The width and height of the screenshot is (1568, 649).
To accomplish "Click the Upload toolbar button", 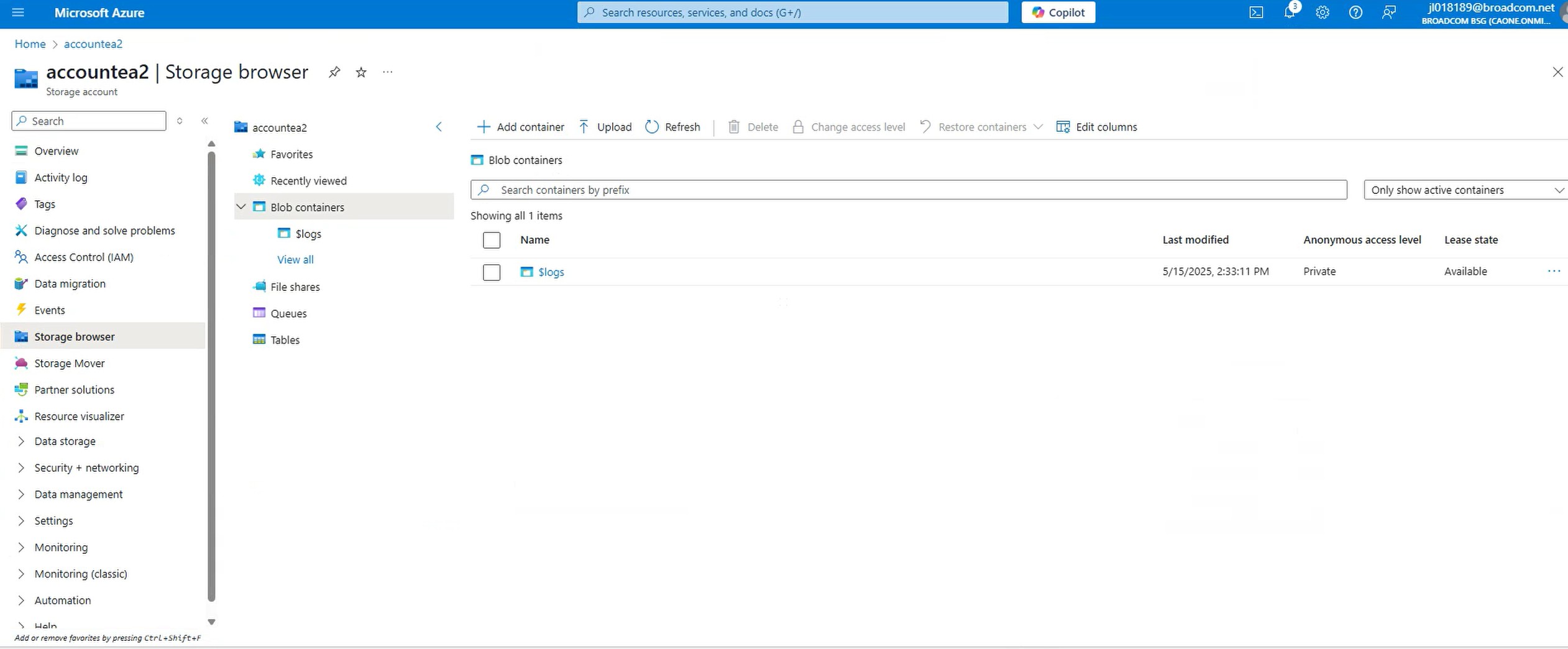I will [x=605, y=127].
